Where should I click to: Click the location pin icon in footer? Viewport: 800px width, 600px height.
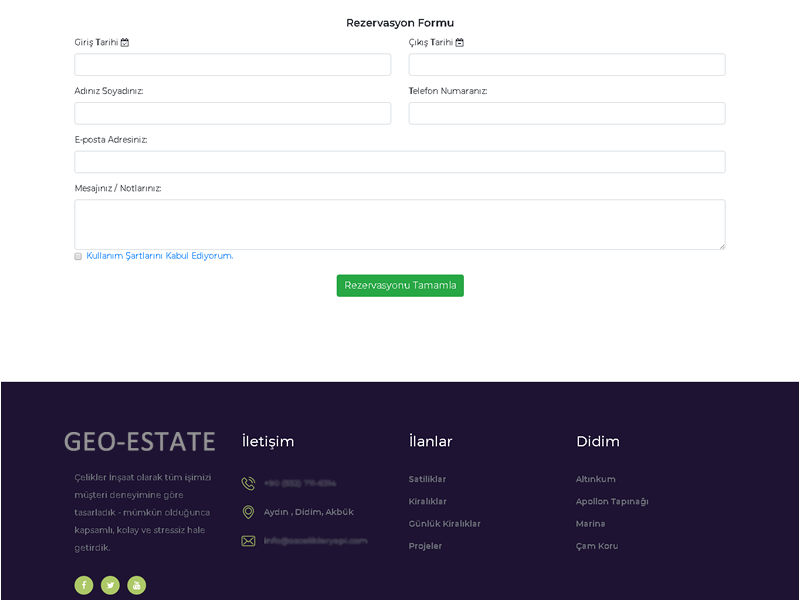[248, 512]
